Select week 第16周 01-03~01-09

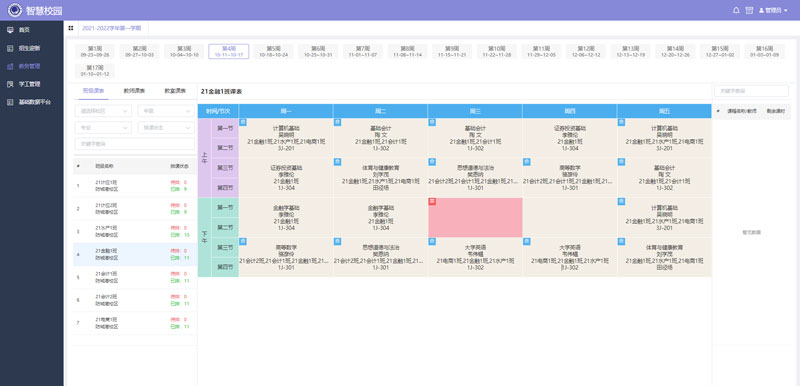tap(764, 51)
